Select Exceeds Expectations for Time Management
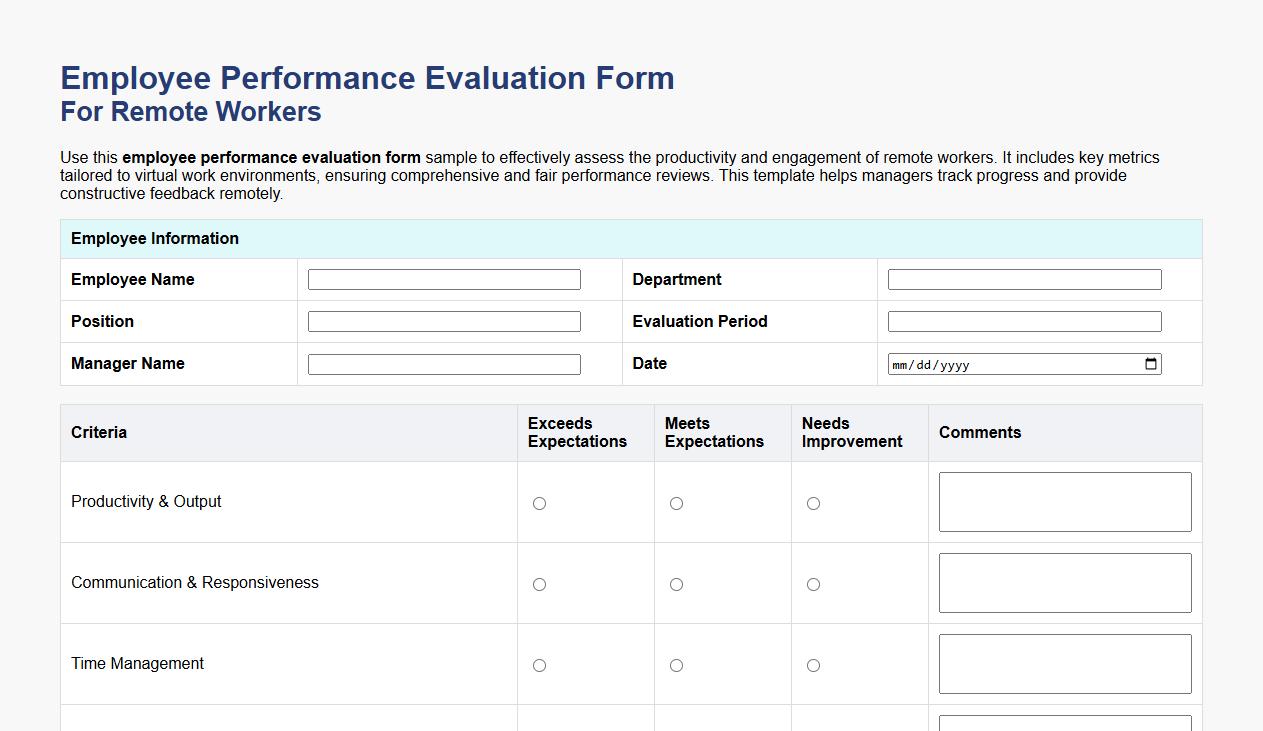 [539, 665]
